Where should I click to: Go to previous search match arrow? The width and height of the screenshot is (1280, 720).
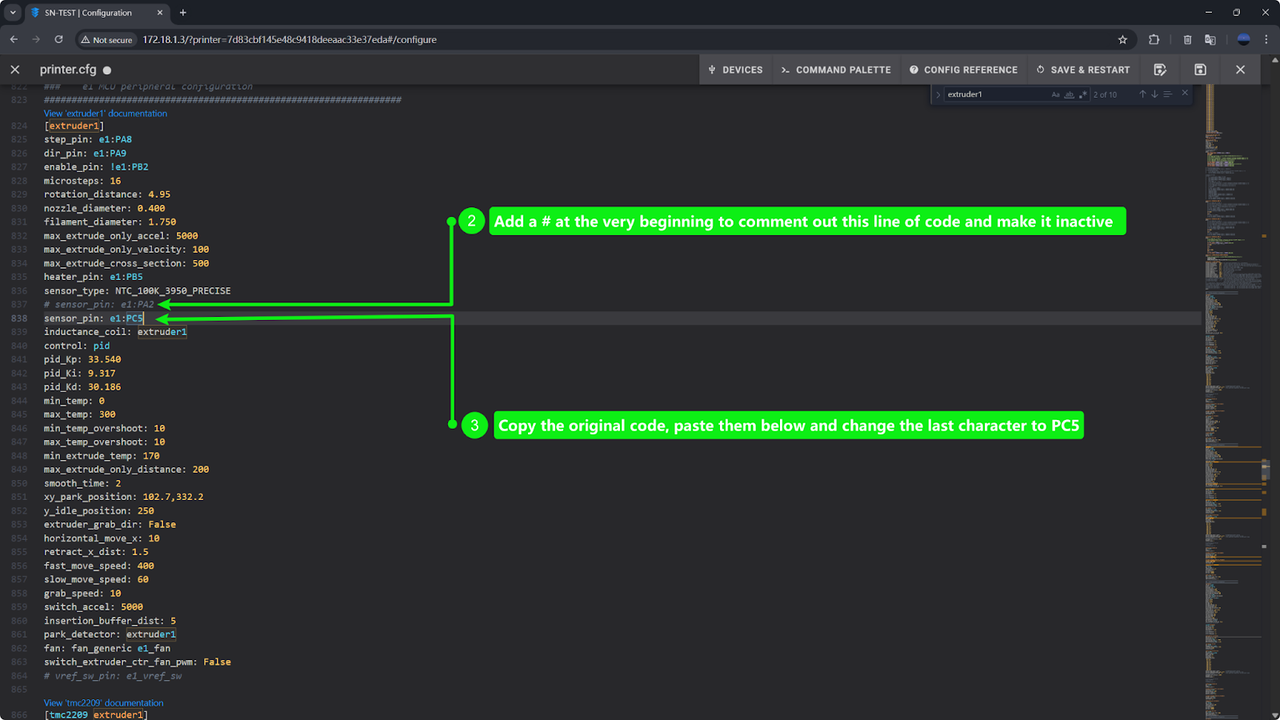[x=1142, y=94]
